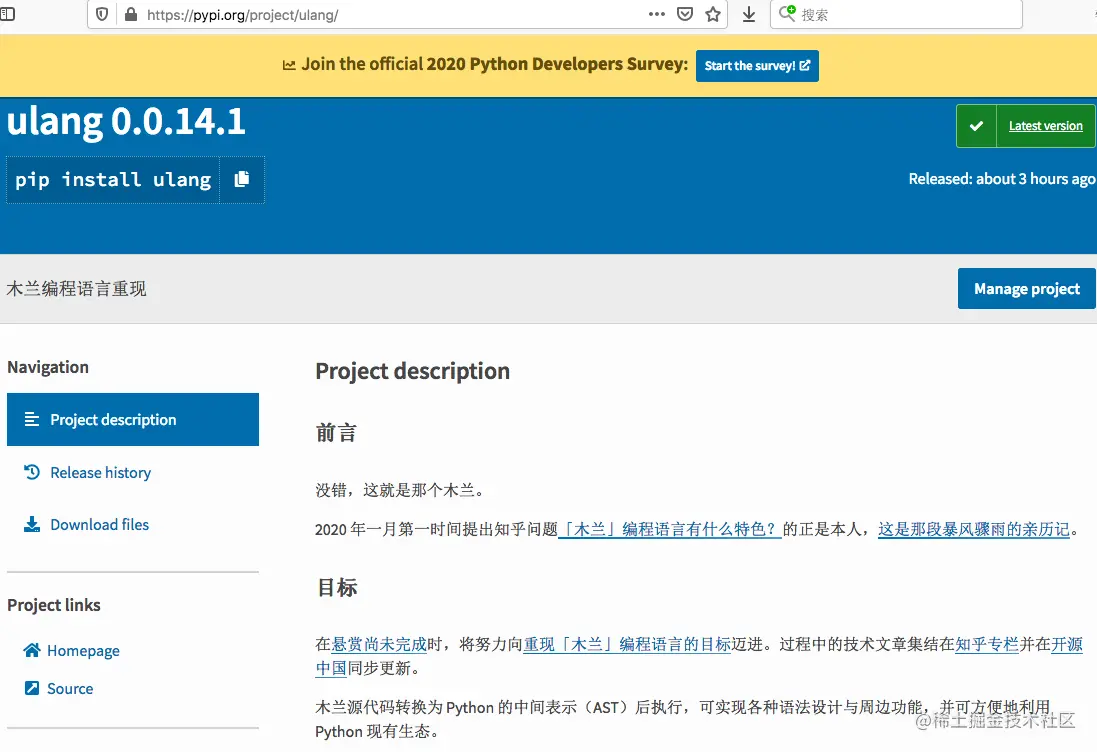Click the ulang 0.0.14.1 package title
Screen dimensions: 1097x752
tap(126, 121)
